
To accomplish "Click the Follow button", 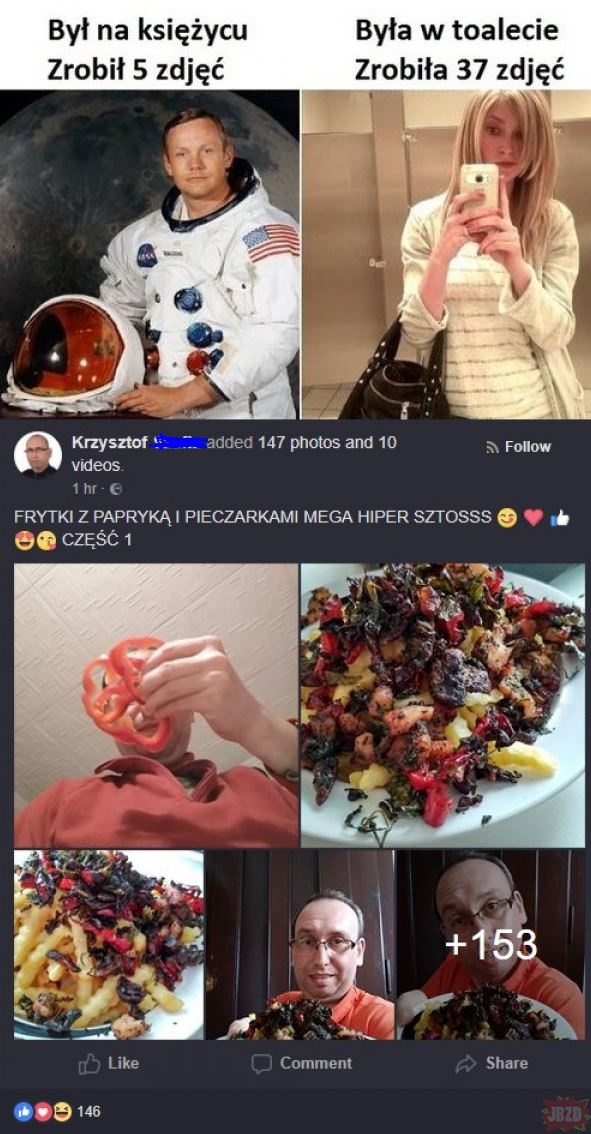I will (519, 447).
